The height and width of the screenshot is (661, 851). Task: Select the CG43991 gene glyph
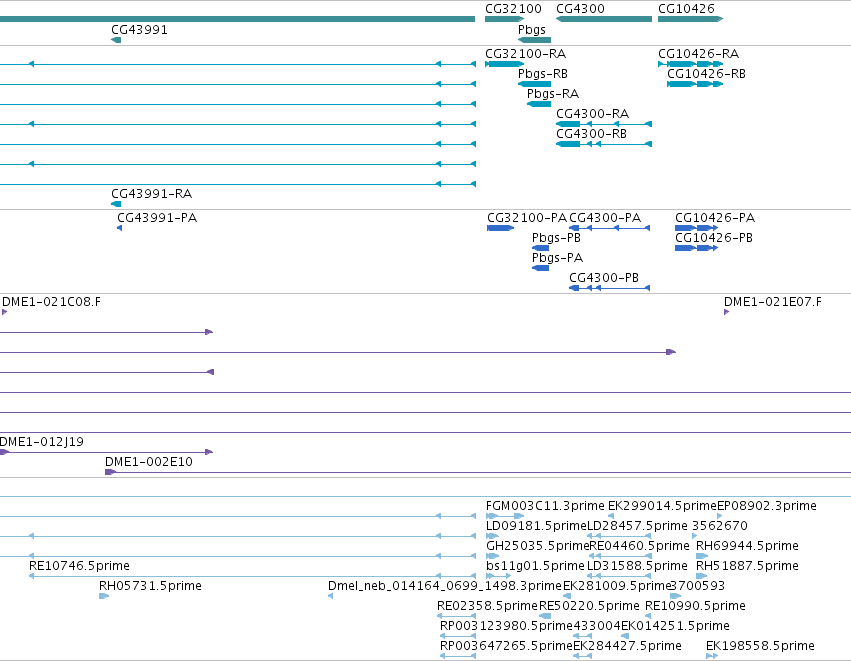(x=116, y=40)
